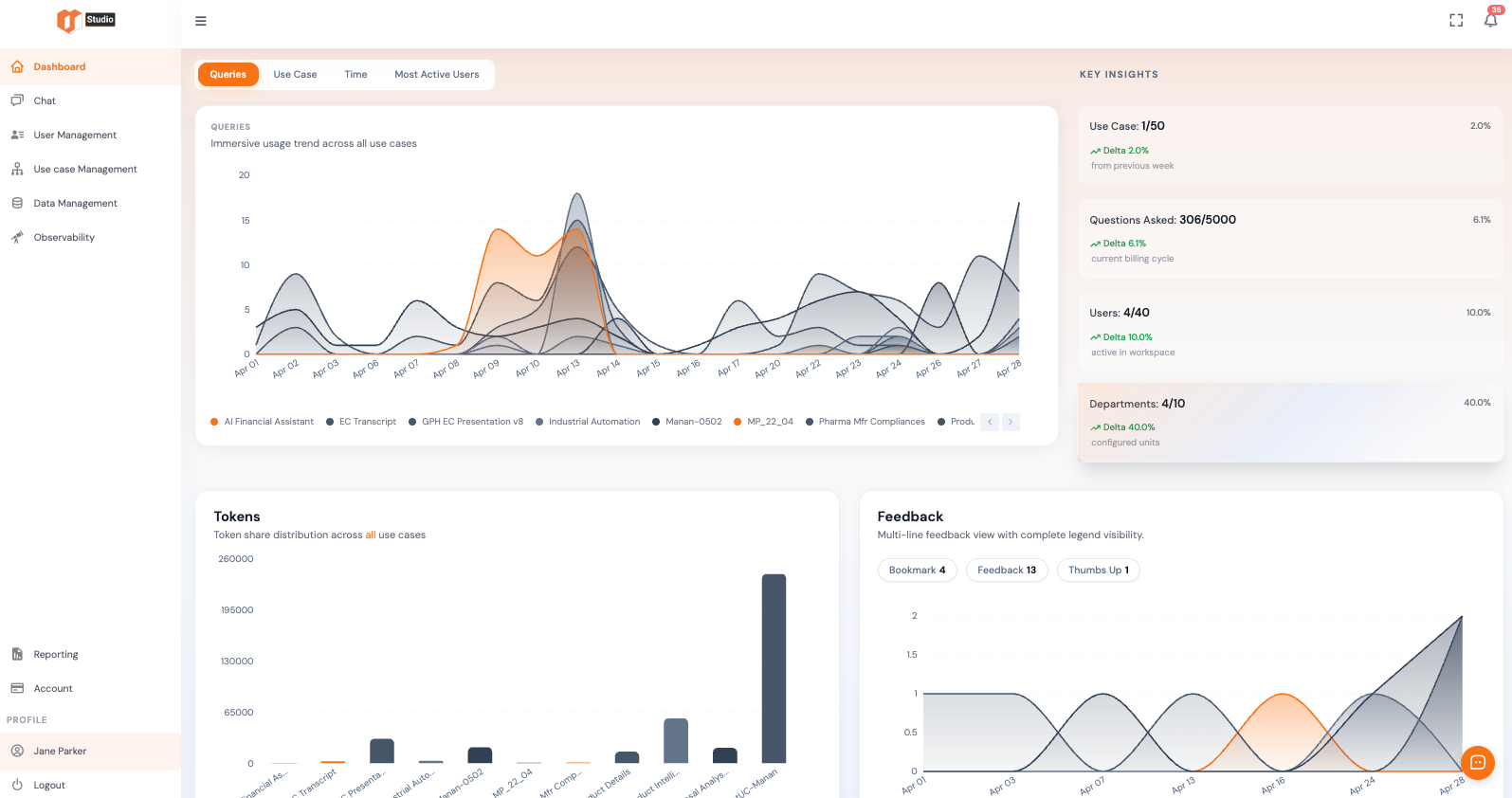Open Use case Management page

[x=90, y=169]
